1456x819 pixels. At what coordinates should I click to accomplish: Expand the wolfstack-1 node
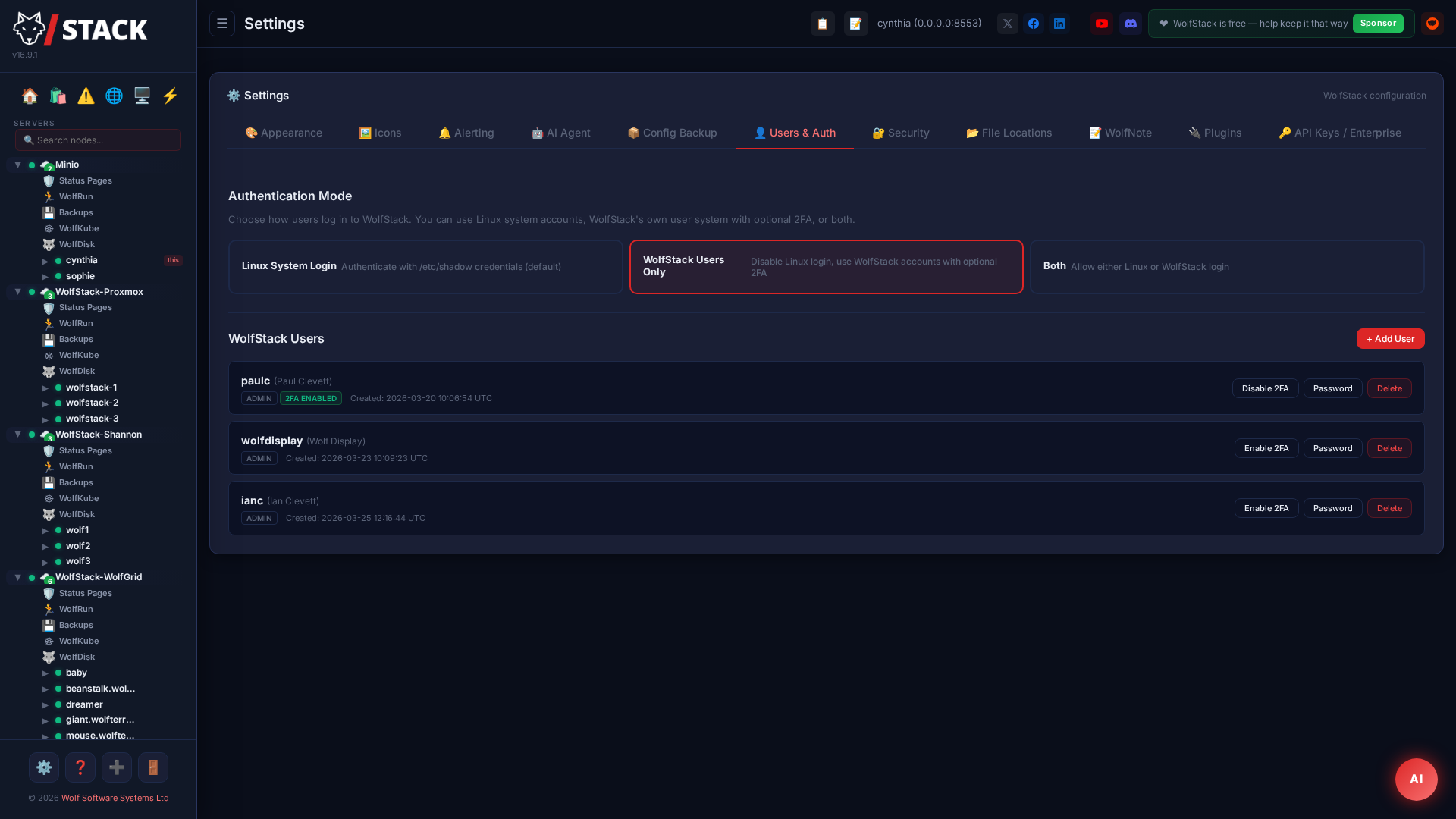(x=45, y=388)
